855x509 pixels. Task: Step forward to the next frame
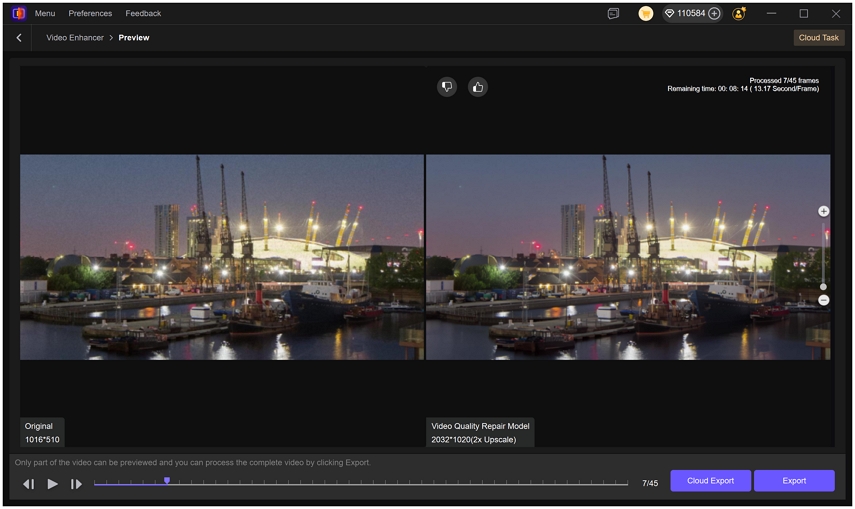[76, 484]
